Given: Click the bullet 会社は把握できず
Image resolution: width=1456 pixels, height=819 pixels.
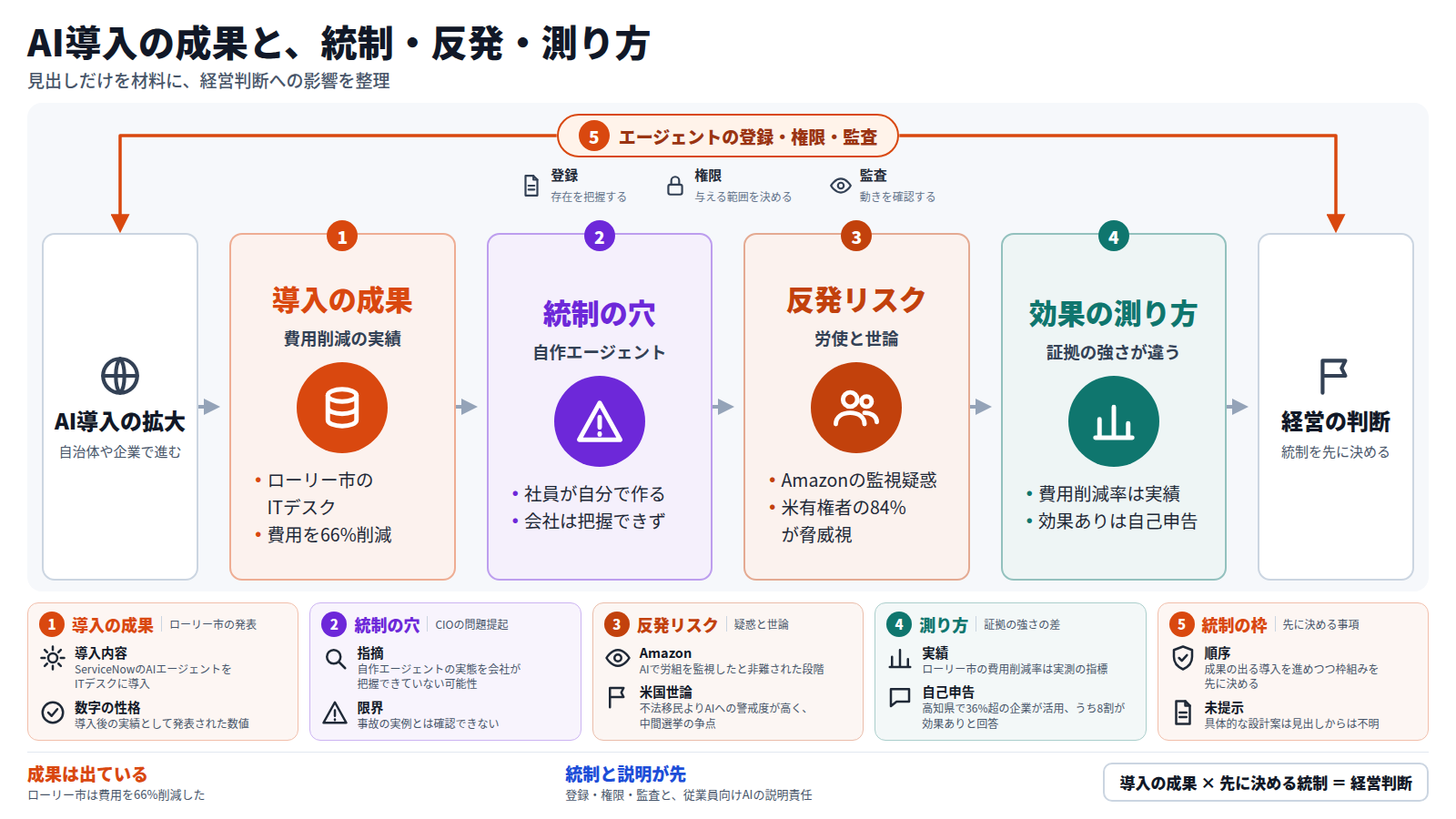Looking at the screenshot, I should (x=594, y=521).
